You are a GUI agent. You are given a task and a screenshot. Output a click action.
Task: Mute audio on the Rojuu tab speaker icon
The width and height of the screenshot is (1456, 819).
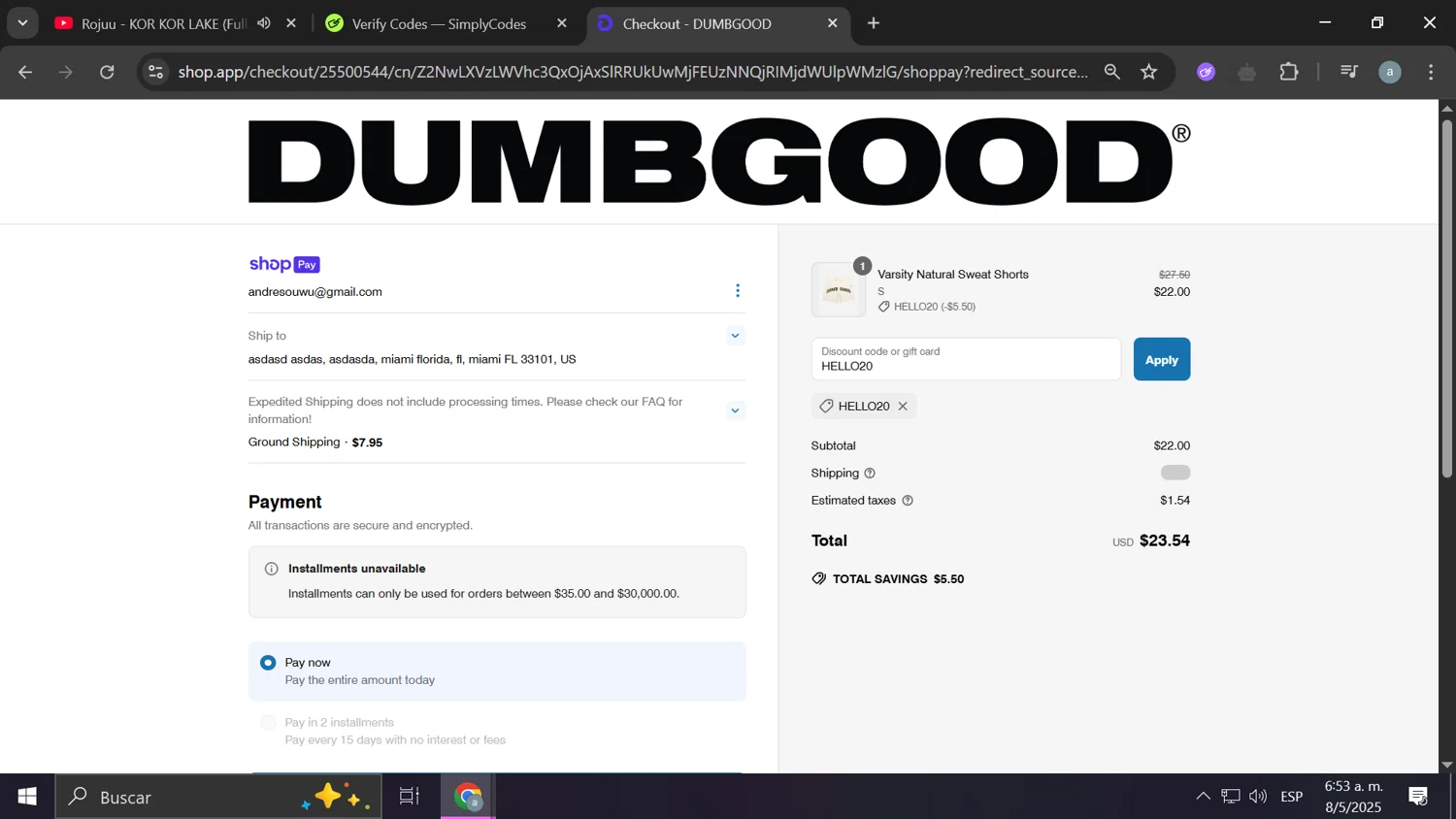click(x=264, y=23)
